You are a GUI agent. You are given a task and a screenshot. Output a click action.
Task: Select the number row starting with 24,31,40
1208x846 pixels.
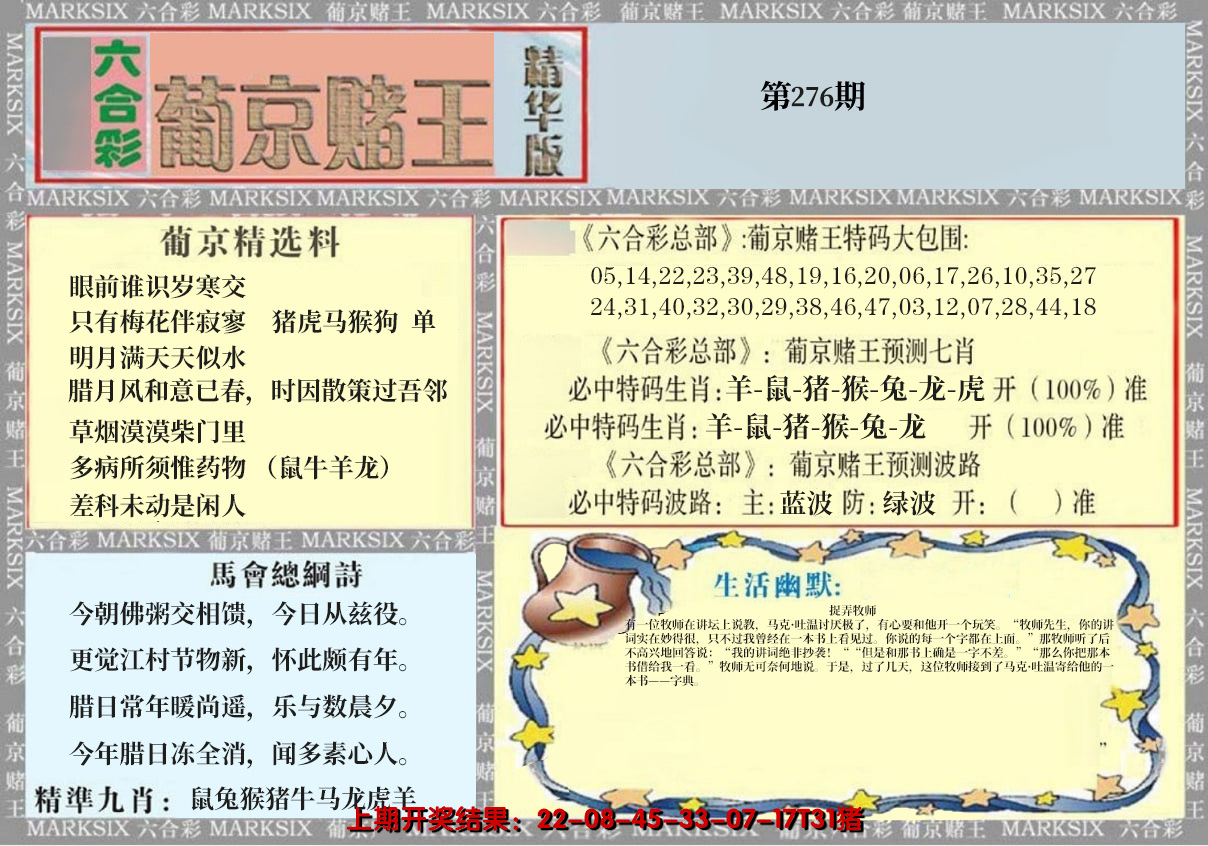843,307
